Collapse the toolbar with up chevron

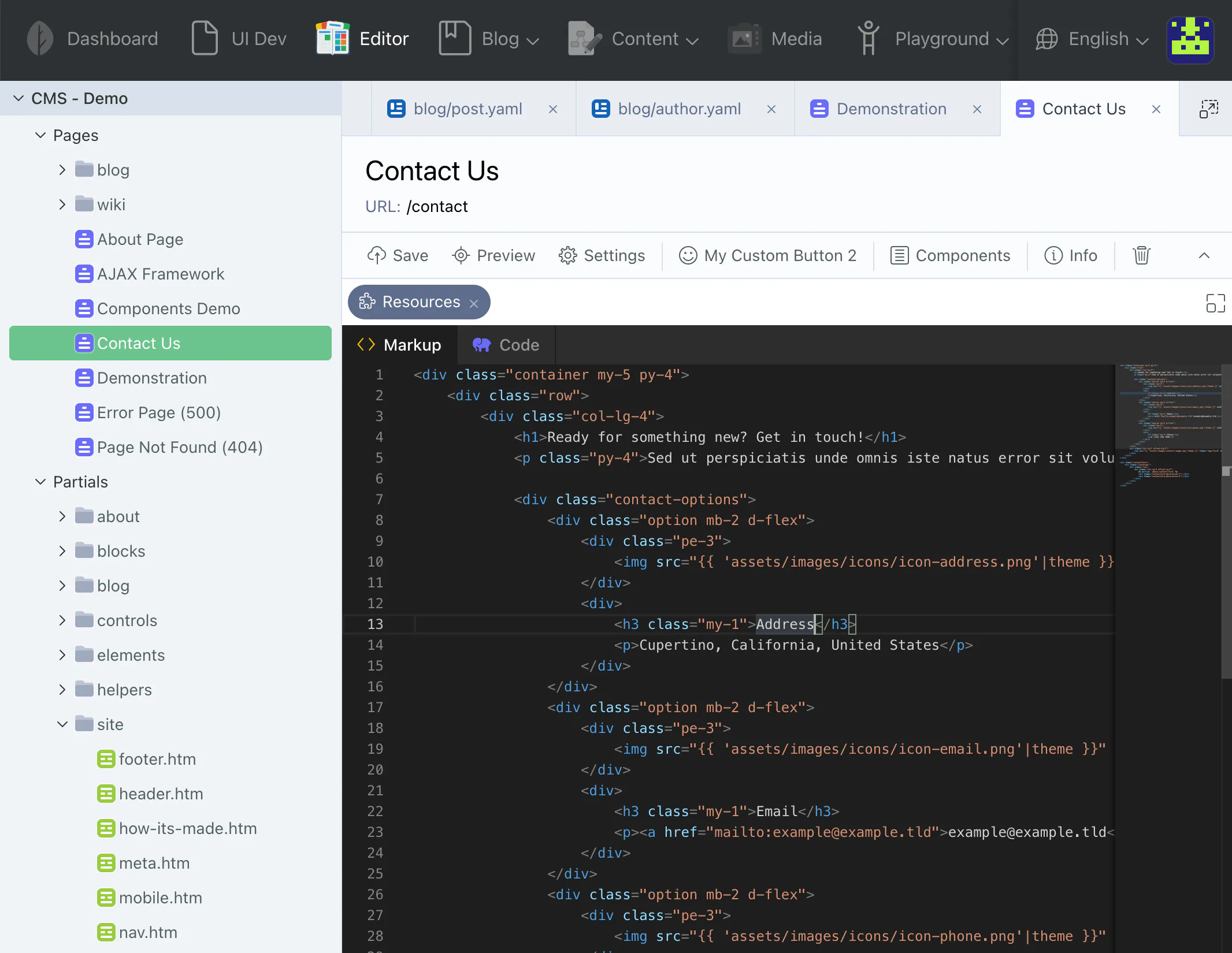tap(1204, 255)
